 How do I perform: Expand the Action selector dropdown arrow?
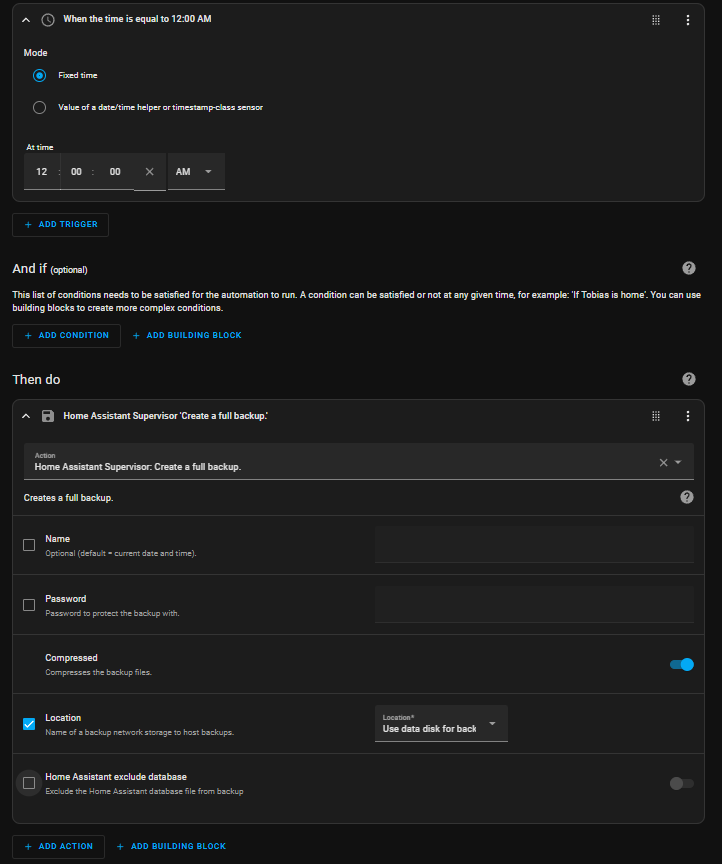click(678, 462)
